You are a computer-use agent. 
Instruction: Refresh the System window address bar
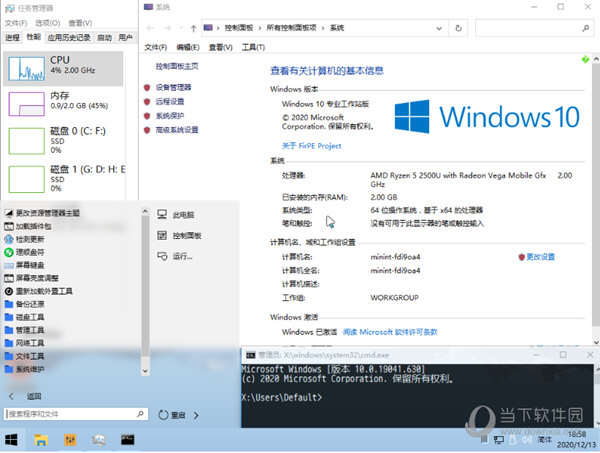[458, 28]
